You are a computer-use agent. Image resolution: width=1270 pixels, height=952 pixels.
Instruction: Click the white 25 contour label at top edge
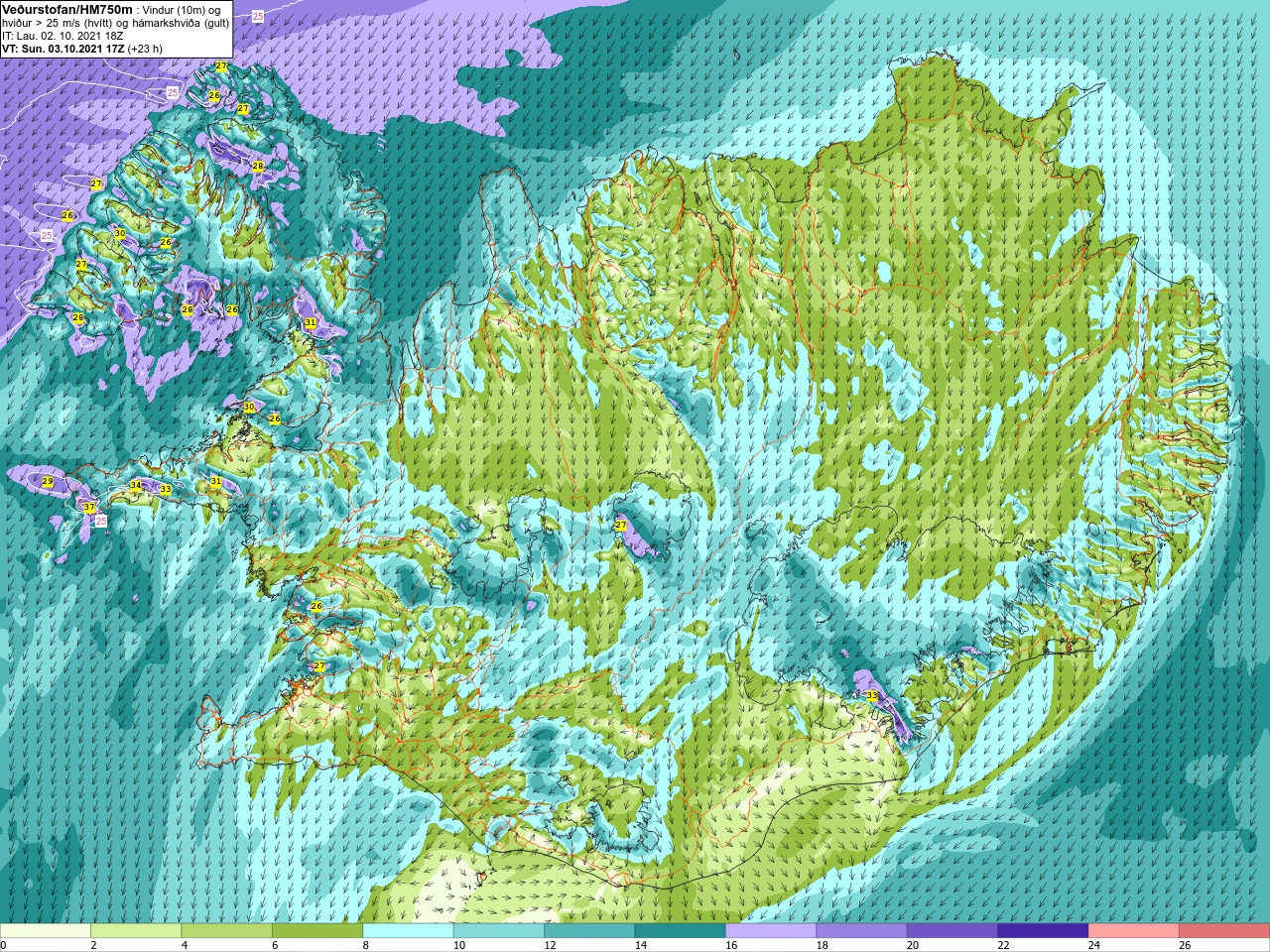(258, 17)
